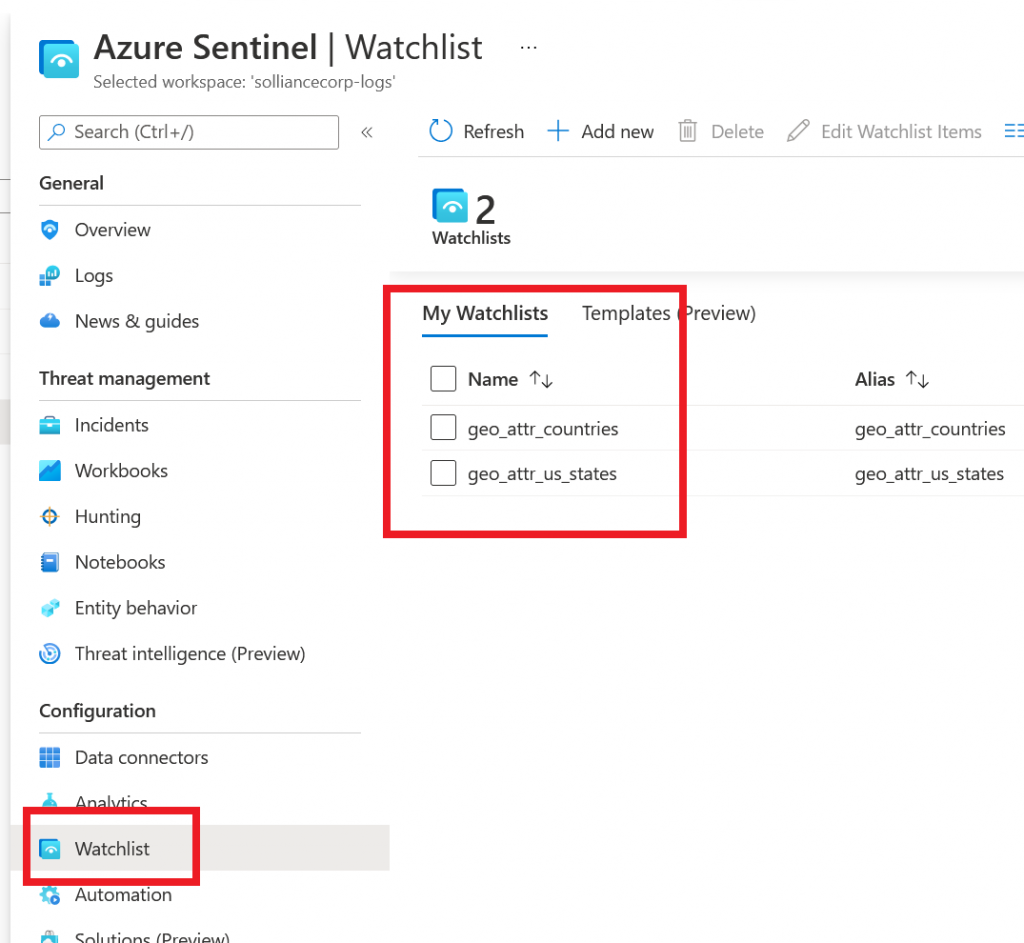This screenshot has height=943, width=1024.
Task: Click the Incidents briefcase icon
Action: (50, 425)
